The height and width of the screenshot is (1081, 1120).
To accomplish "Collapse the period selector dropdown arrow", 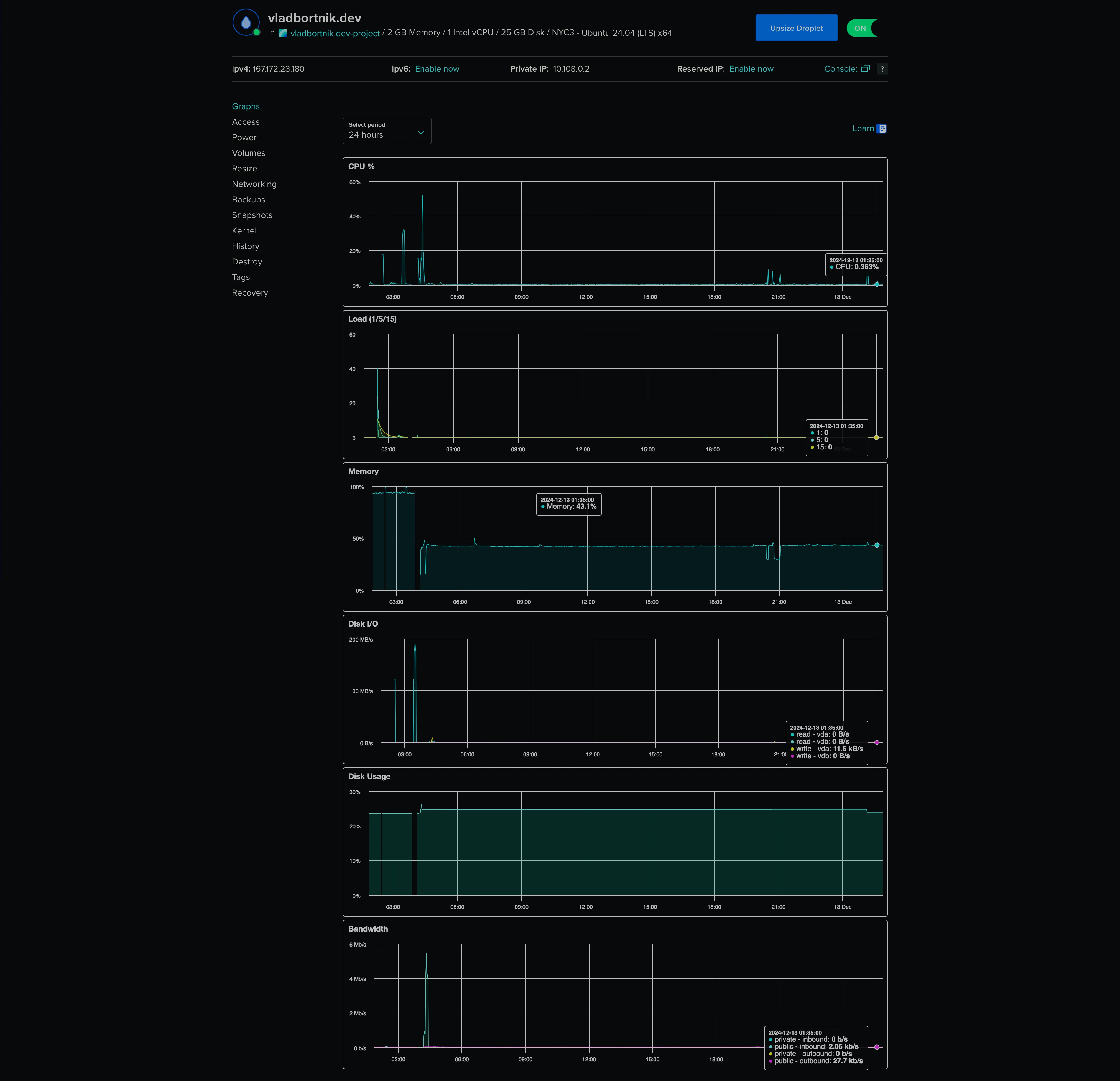I will point(420,131).
